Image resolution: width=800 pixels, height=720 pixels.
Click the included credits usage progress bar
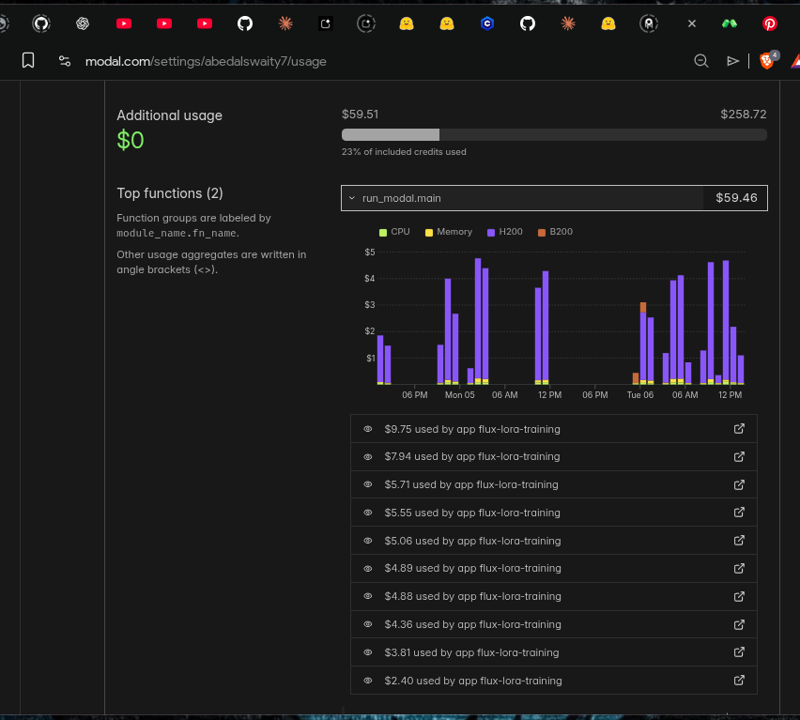554,135
